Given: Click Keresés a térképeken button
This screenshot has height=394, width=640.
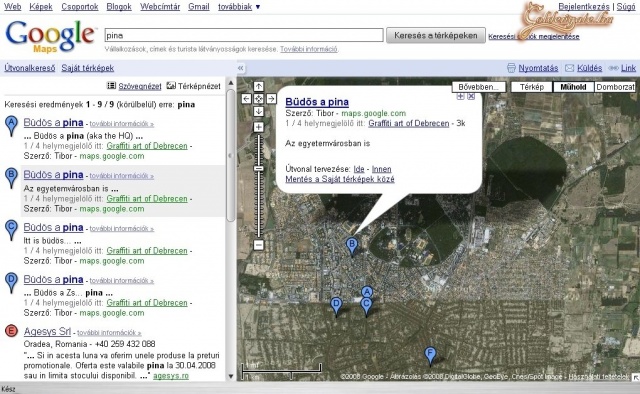Looking at the screenshot, I should (x=436, y=36).
